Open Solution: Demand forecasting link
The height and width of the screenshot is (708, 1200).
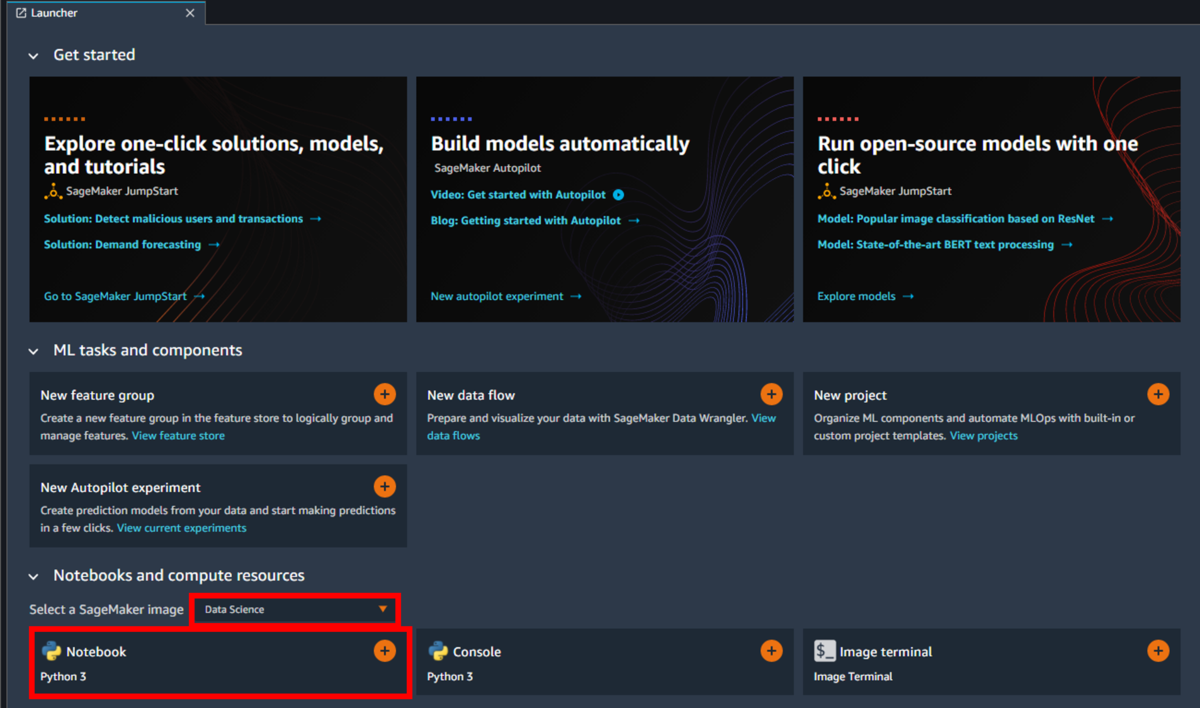point(131,244)
